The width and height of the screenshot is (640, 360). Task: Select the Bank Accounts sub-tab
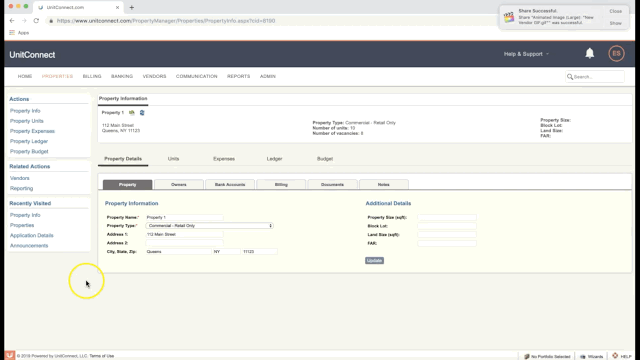pos(230,184)
